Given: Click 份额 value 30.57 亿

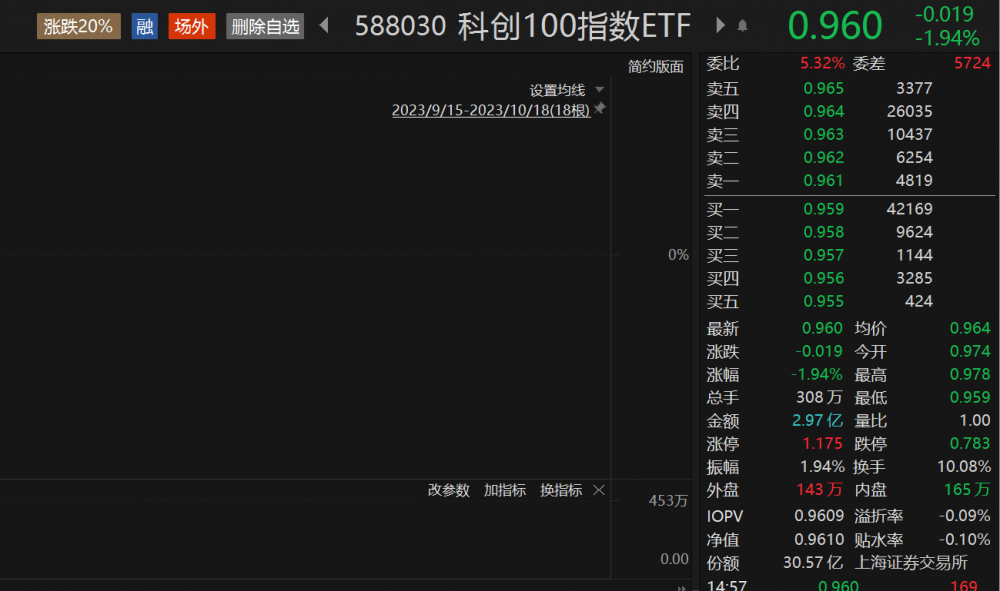Looking at the screenshot, I should 813,562.
